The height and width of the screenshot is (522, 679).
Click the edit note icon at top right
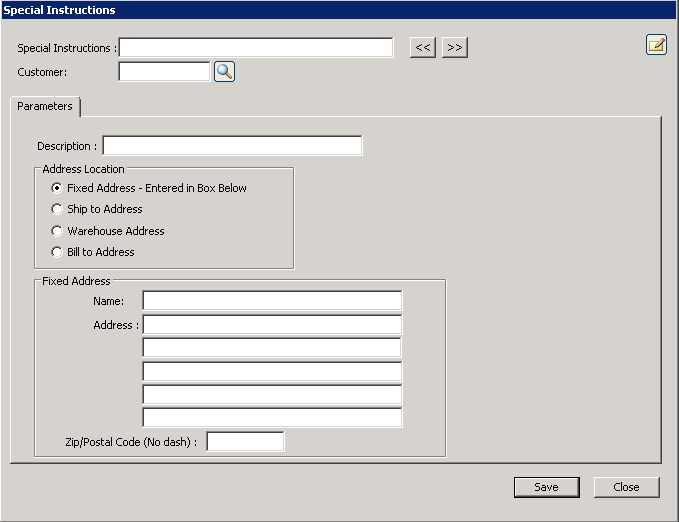click(x=656, y=44)
